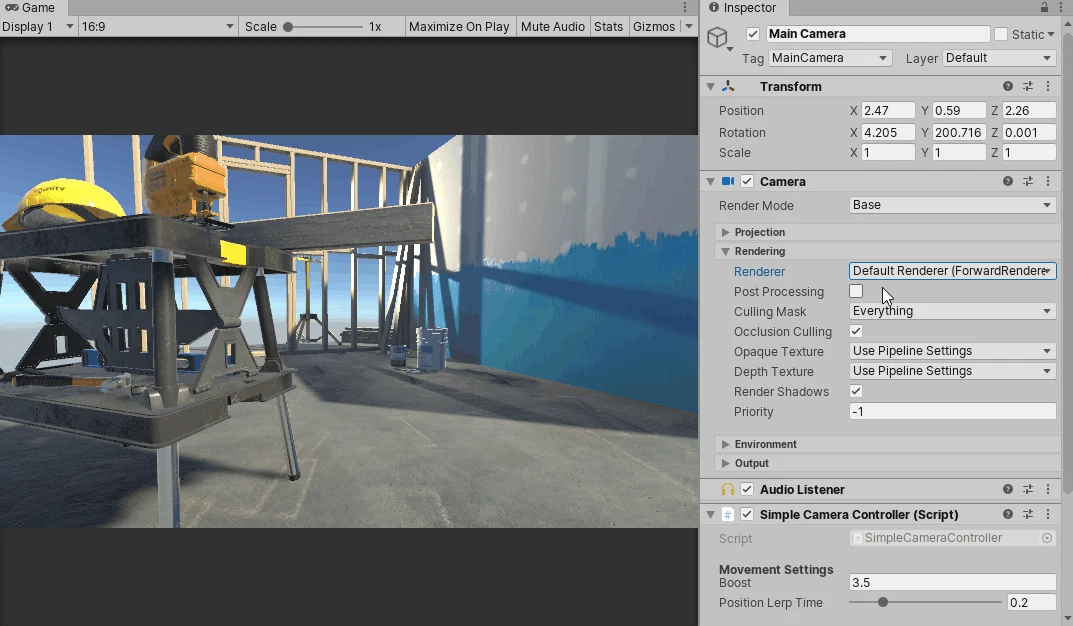The image size is (1073, 626).
Task: Toggle the Inspector lock icon
Action: click(x=1044, y=8)
